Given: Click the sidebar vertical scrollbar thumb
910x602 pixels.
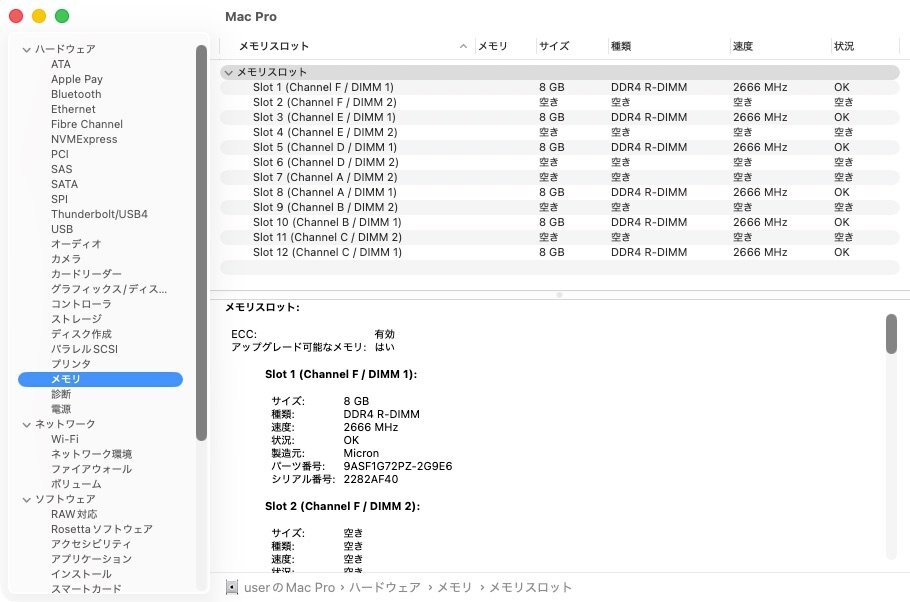Looking at the screenshot, I should 201,243.
